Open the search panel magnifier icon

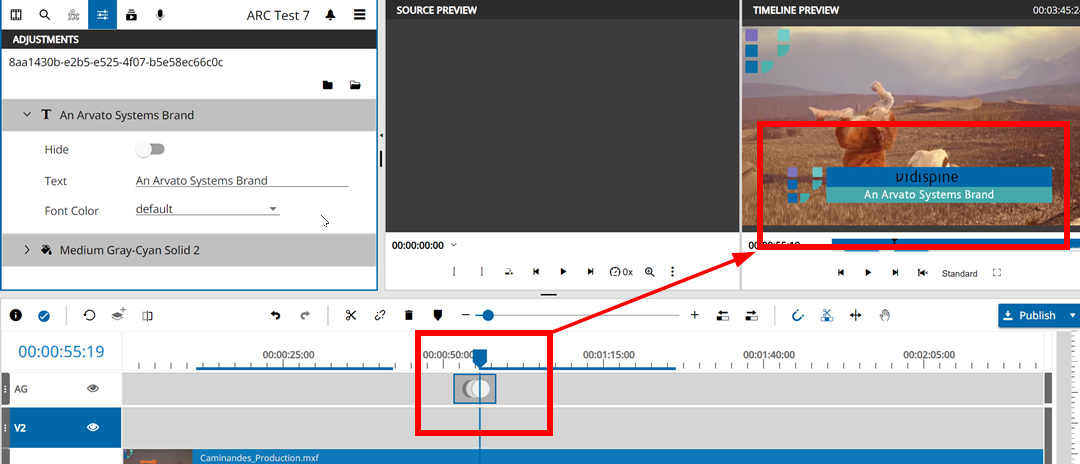[x=45, y=15]
